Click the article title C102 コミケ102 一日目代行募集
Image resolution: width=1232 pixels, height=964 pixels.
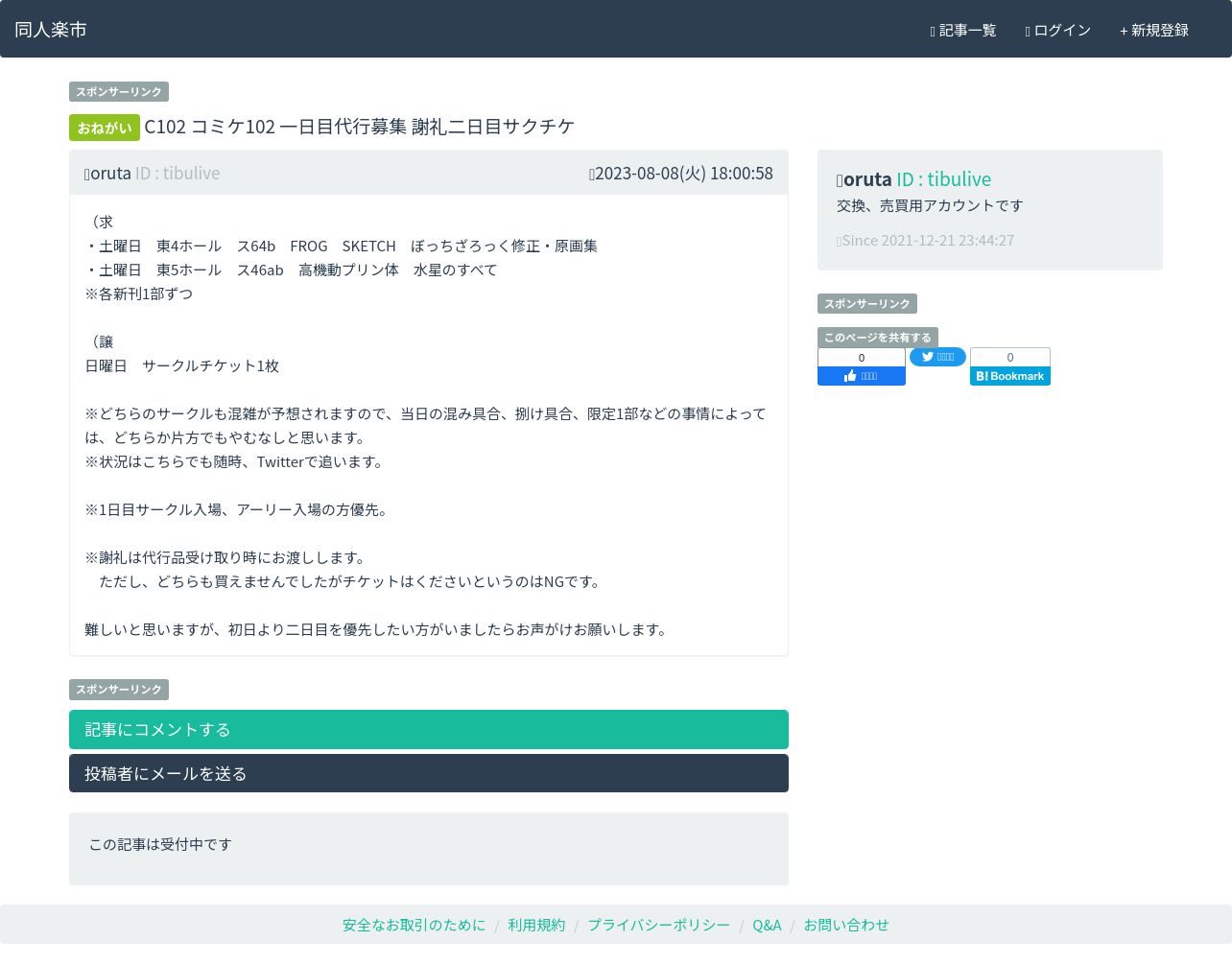[360, 127]
